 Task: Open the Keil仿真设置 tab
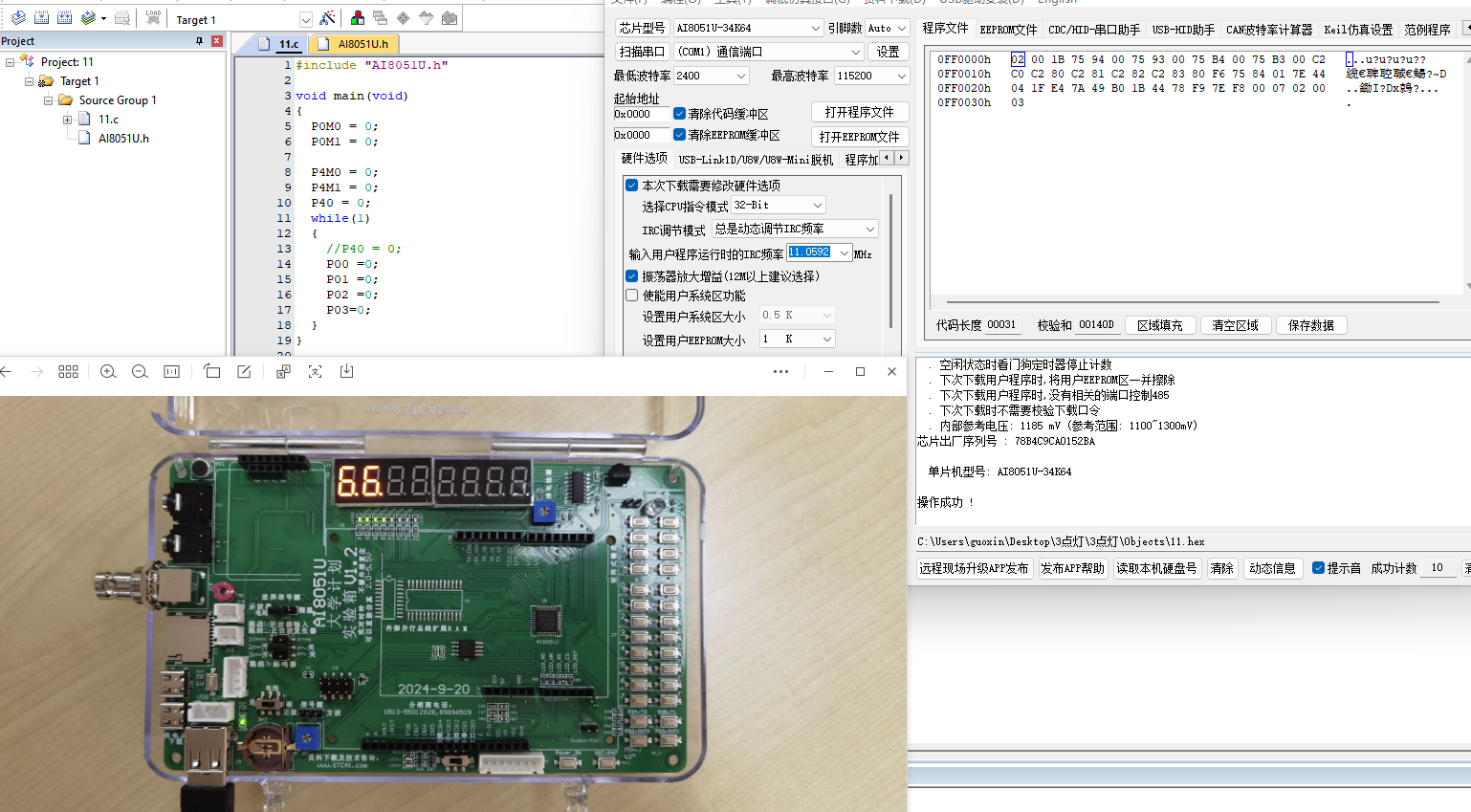[x=1358, y=30]
